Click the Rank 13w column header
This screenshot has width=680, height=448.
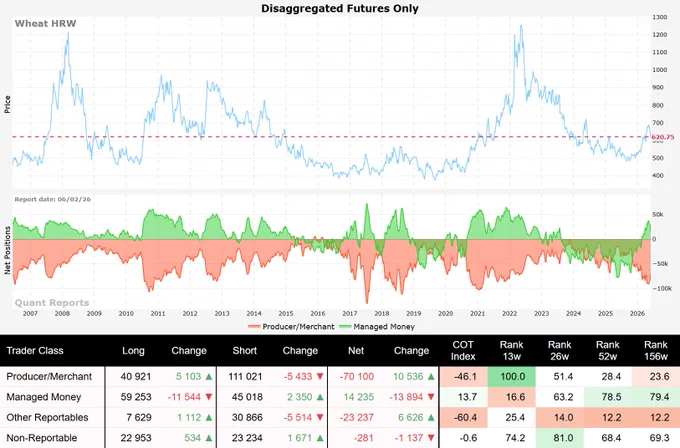511,350
